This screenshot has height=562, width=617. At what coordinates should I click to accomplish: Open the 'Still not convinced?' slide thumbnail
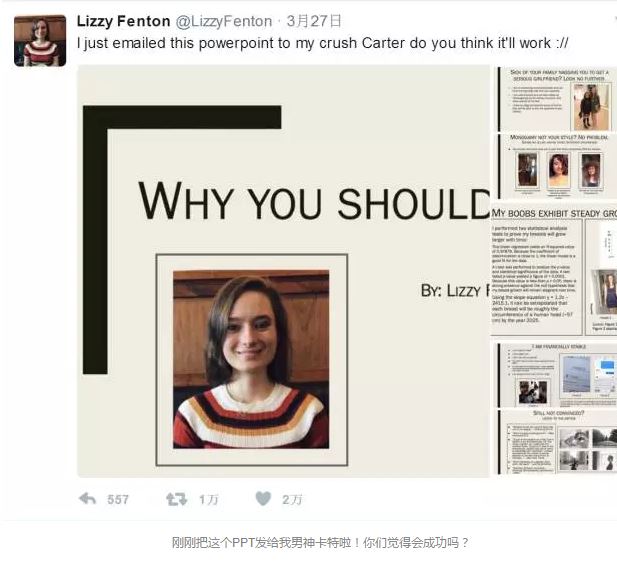[x=555, y=442]
